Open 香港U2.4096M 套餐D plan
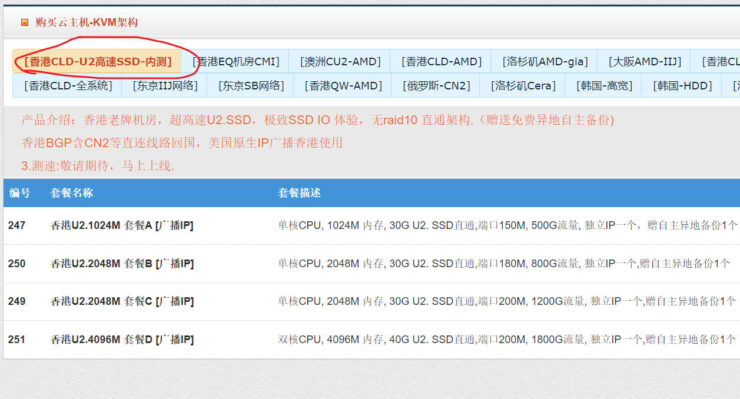The image size is (740, 399). coord(122,340)
